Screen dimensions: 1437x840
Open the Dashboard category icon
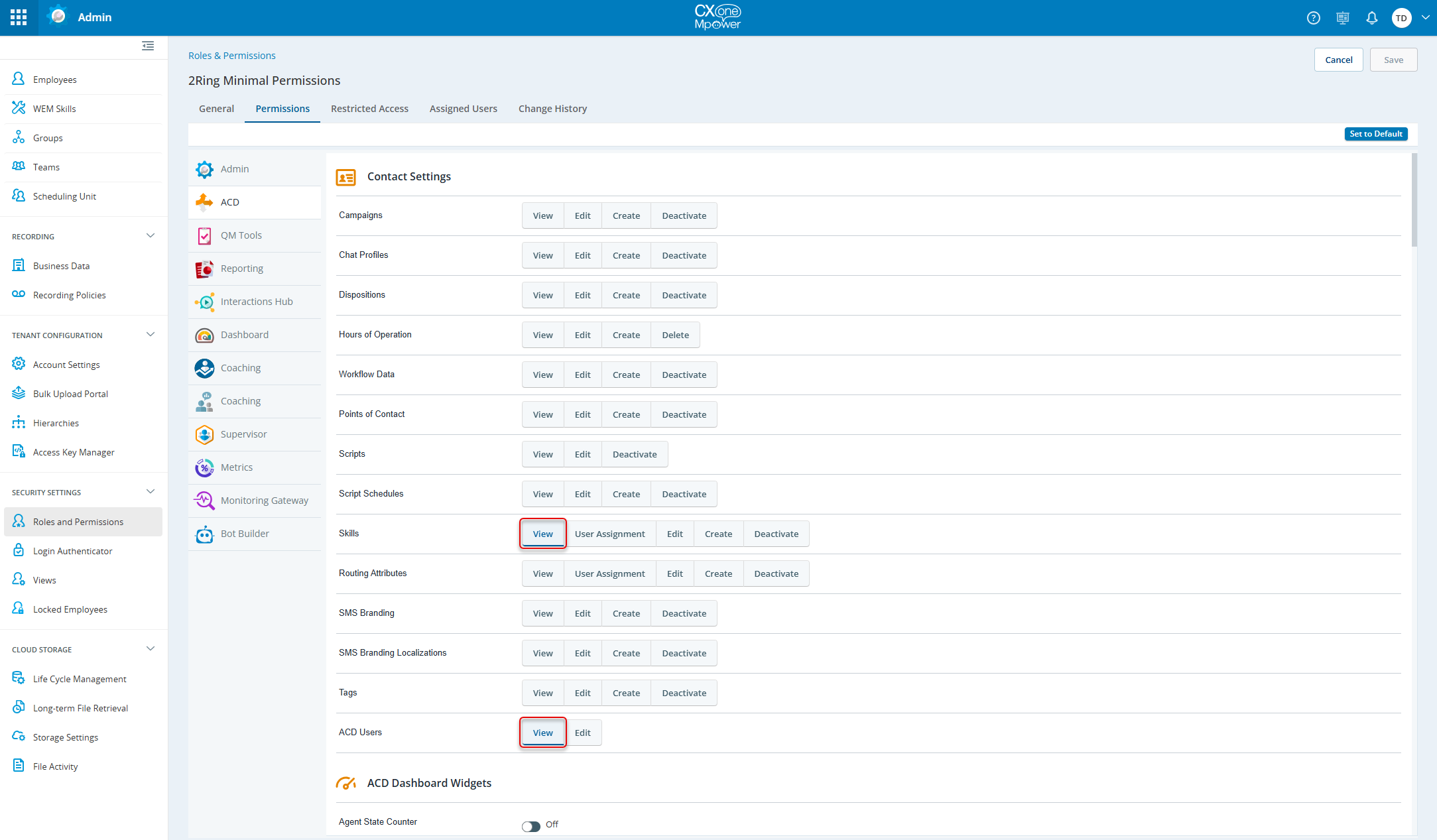tap(204, 335)
